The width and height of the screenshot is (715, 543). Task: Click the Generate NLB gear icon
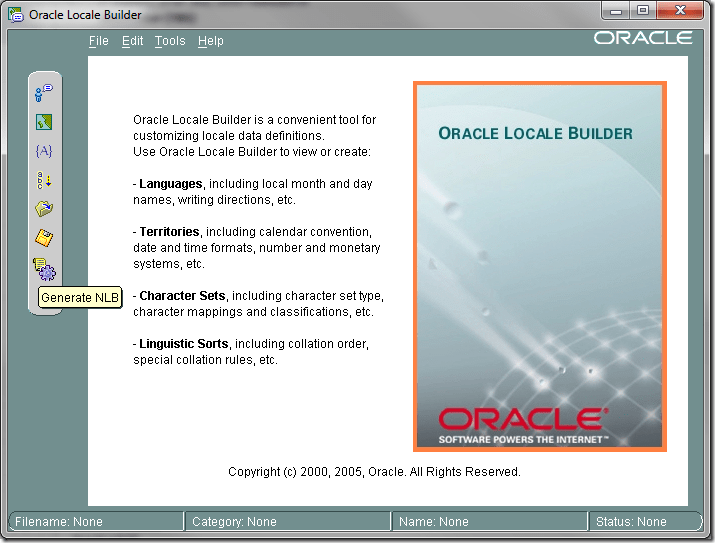point(44,269)
